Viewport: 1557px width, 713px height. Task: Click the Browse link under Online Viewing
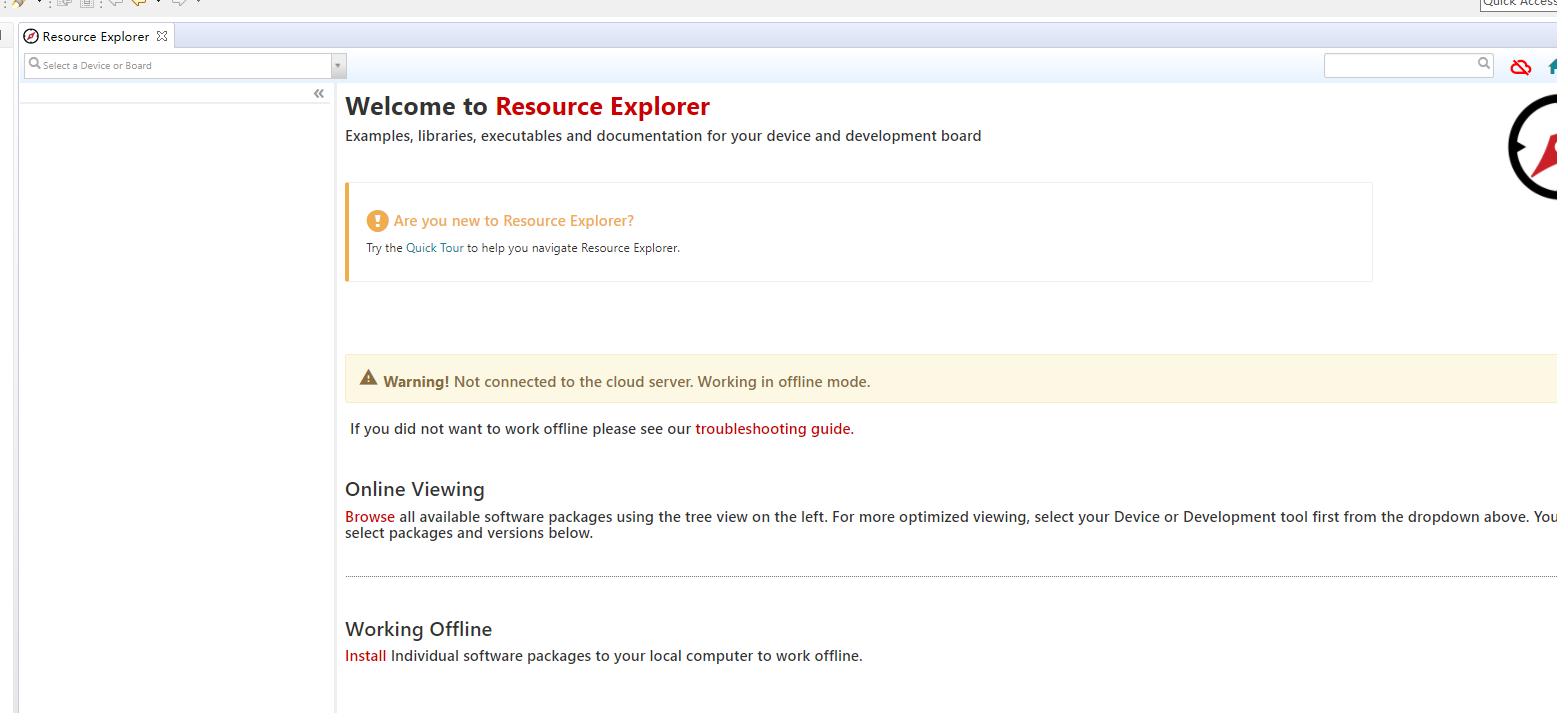coord(370,517)
